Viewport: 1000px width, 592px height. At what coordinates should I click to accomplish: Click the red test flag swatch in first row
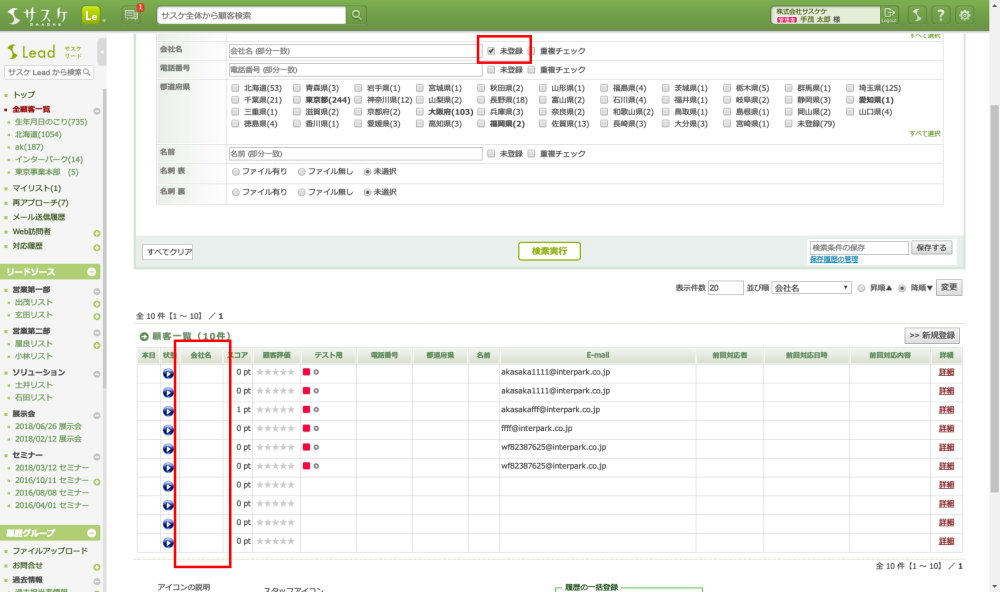click(x=307, y=373)
